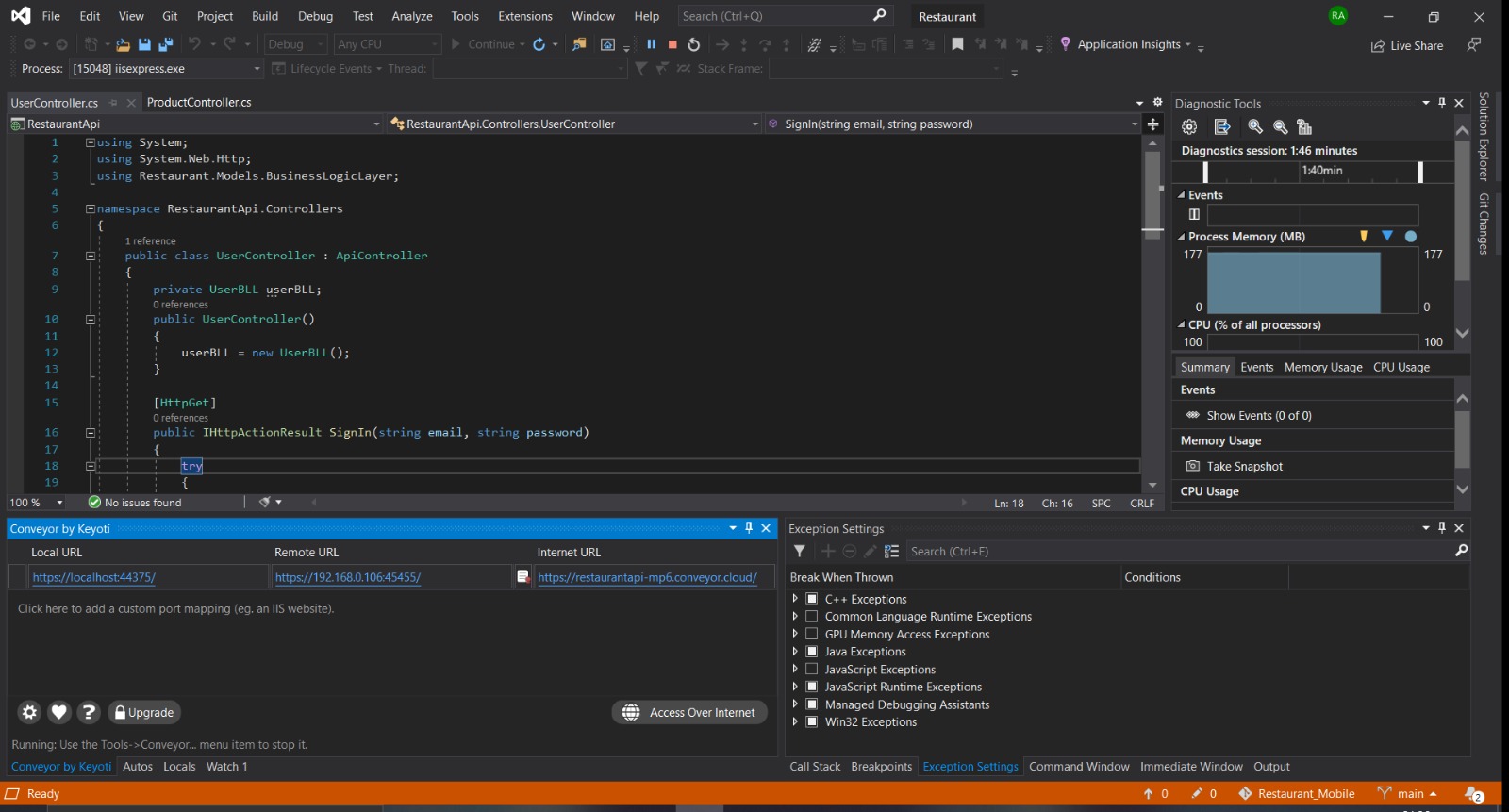Click the Application Insights lightbulb icon
The image size is (1509, 812).
click(1065, 44)
